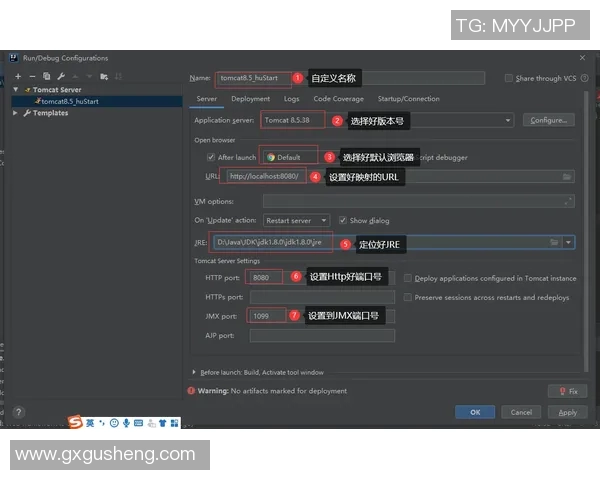Click the Fix button for the warning

click(x=566, y=391)
